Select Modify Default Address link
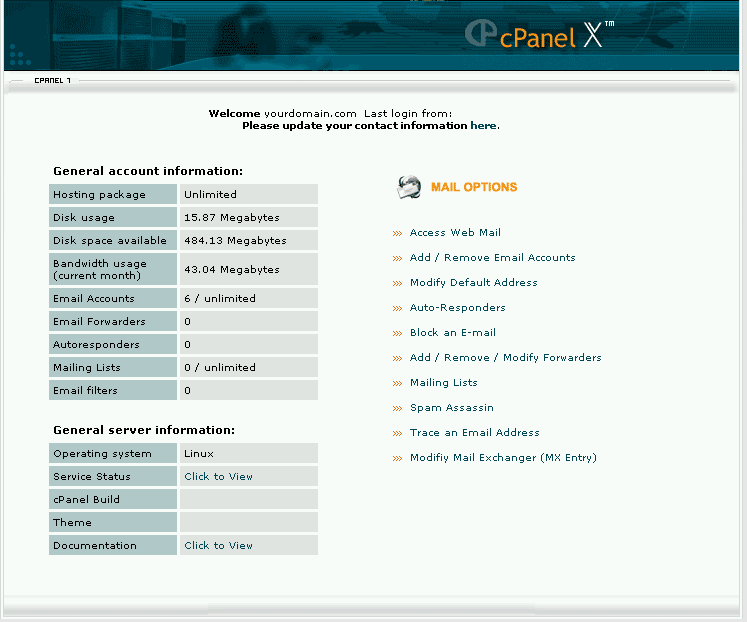 [x=473, y=283]
